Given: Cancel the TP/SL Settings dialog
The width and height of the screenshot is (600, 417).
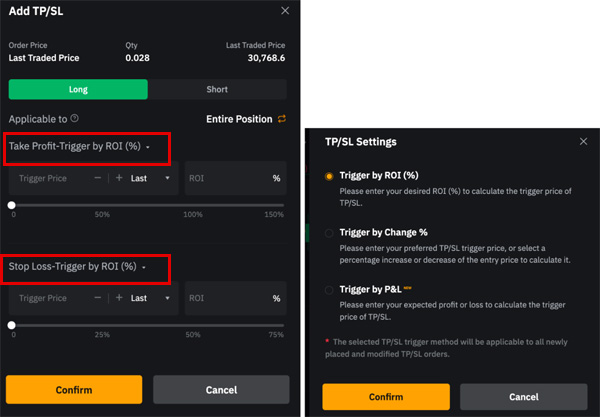Looking at the screenshot, I should click(523, 397).
